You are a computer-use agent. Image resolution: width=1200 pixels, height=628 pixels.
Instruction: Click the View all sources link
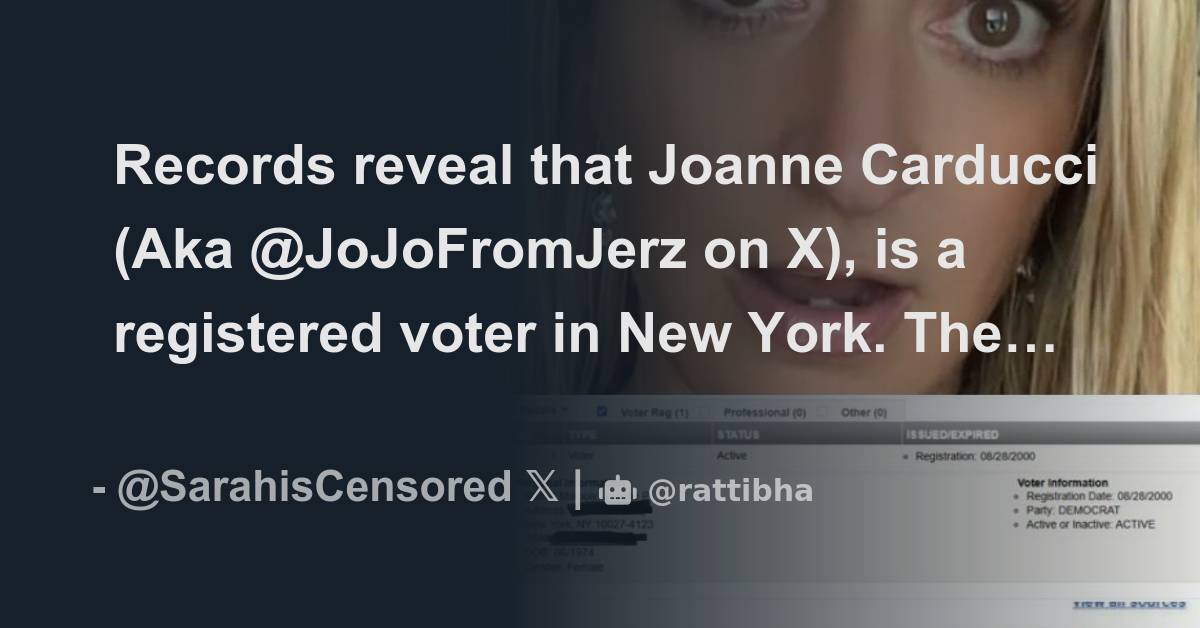[x=1128, y=604]
